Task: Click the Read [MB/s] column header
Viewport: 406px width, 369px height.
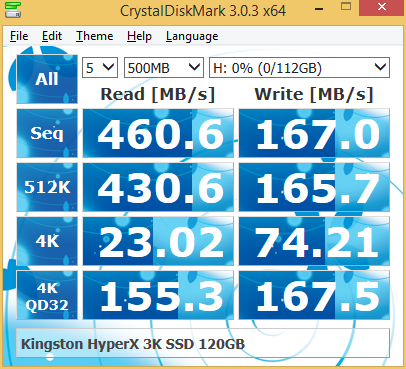Action: tap(158, 94)
